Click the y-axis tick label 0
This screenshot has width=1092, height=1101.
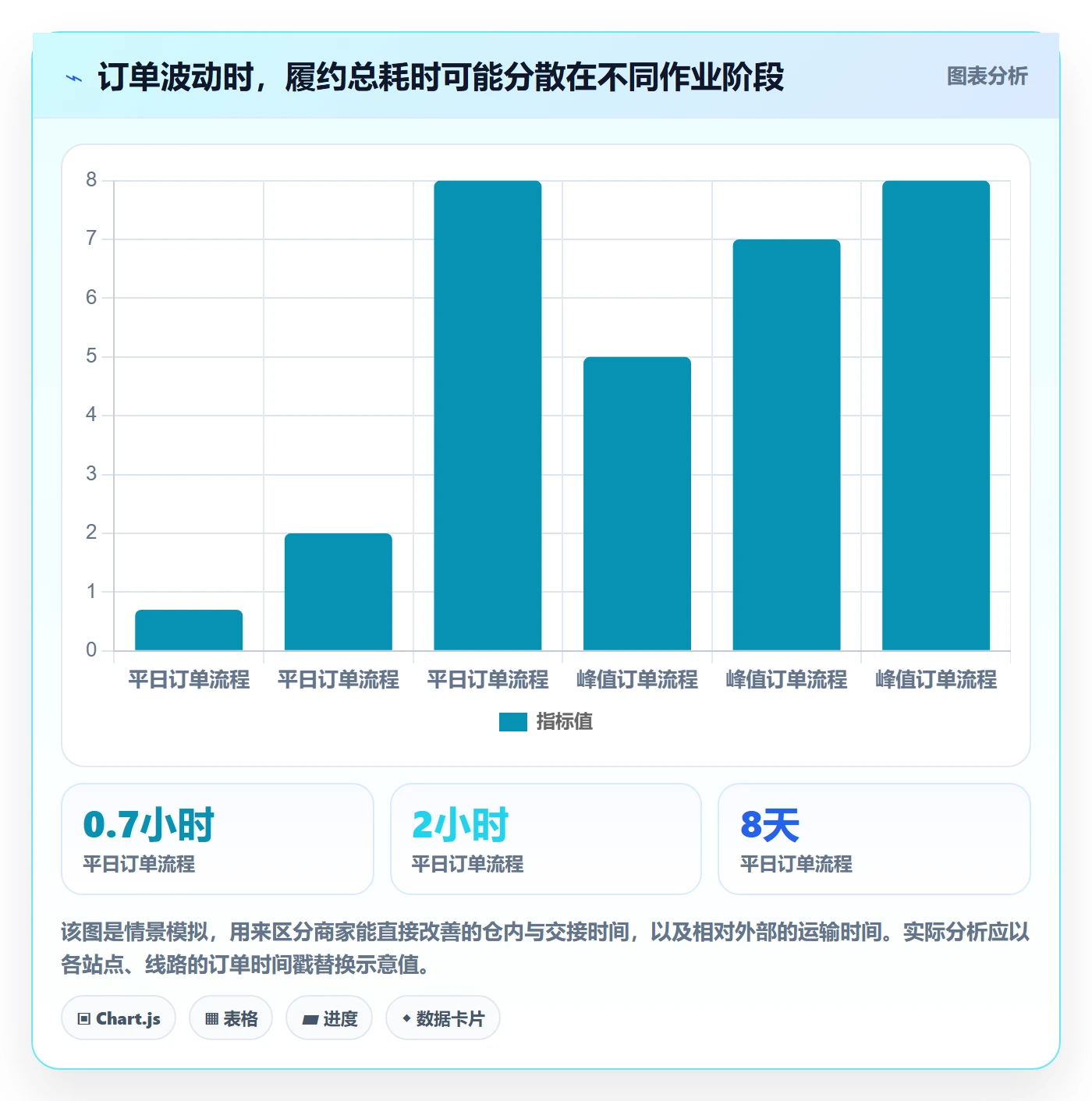[91, 650]
